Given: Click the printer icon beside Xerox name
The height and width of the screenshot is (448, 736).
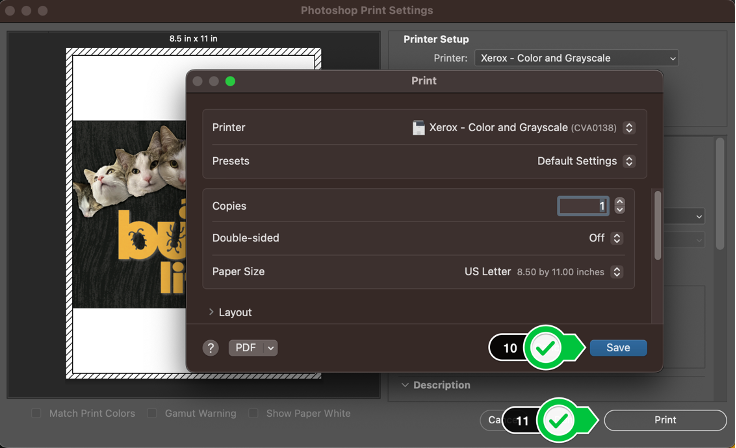Looking at the screenshot, I should (x=419, y=128).
